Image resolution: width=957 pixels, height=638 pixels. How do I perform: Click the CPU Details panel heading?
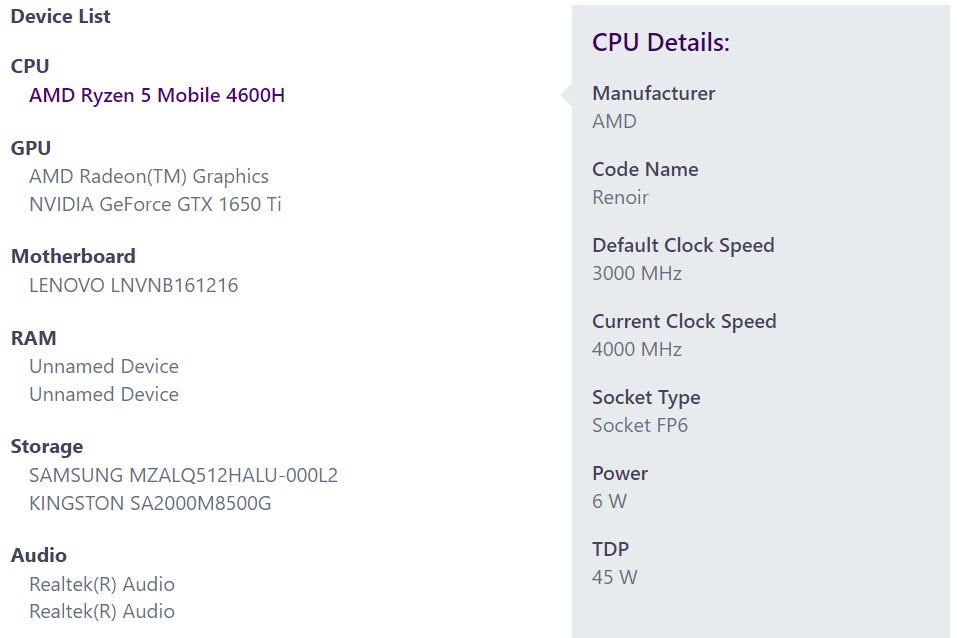661,42
